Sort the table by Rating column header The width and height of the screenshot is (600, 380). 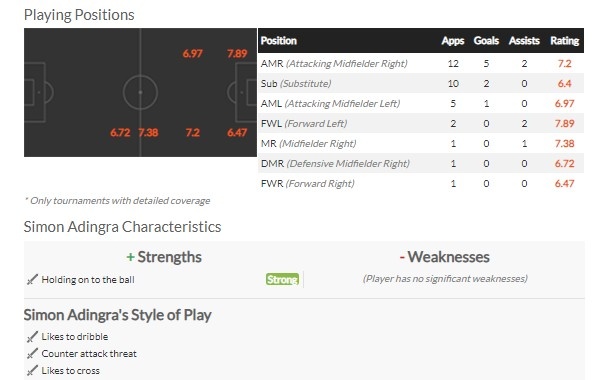tap(564, 41)
